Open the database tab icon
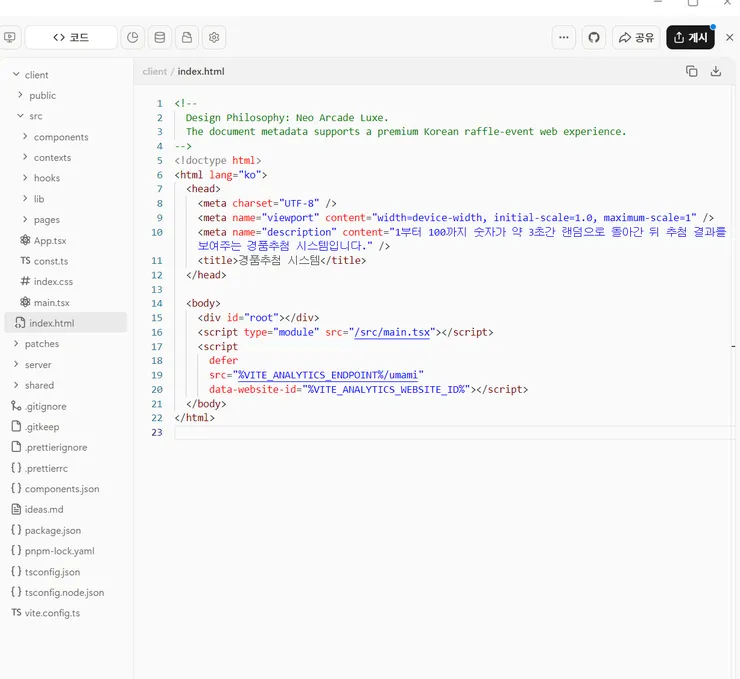 160,37
